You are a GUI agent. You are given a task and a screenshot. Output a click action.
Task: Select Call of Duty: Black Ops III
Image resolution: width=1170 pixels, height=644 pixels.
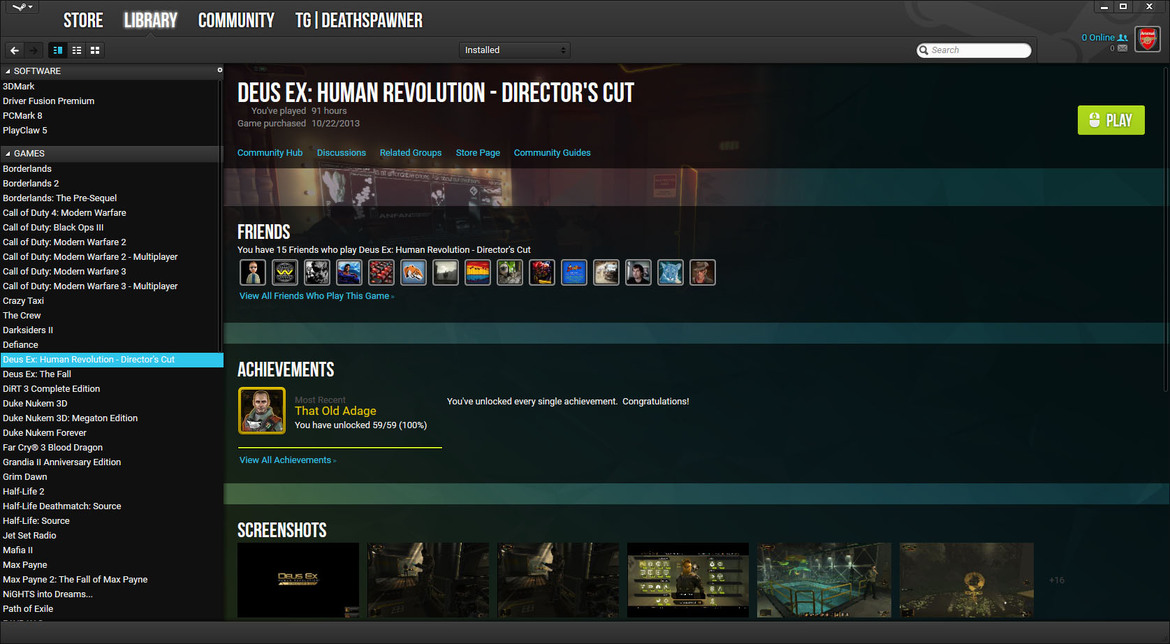(x=111, y=228)
